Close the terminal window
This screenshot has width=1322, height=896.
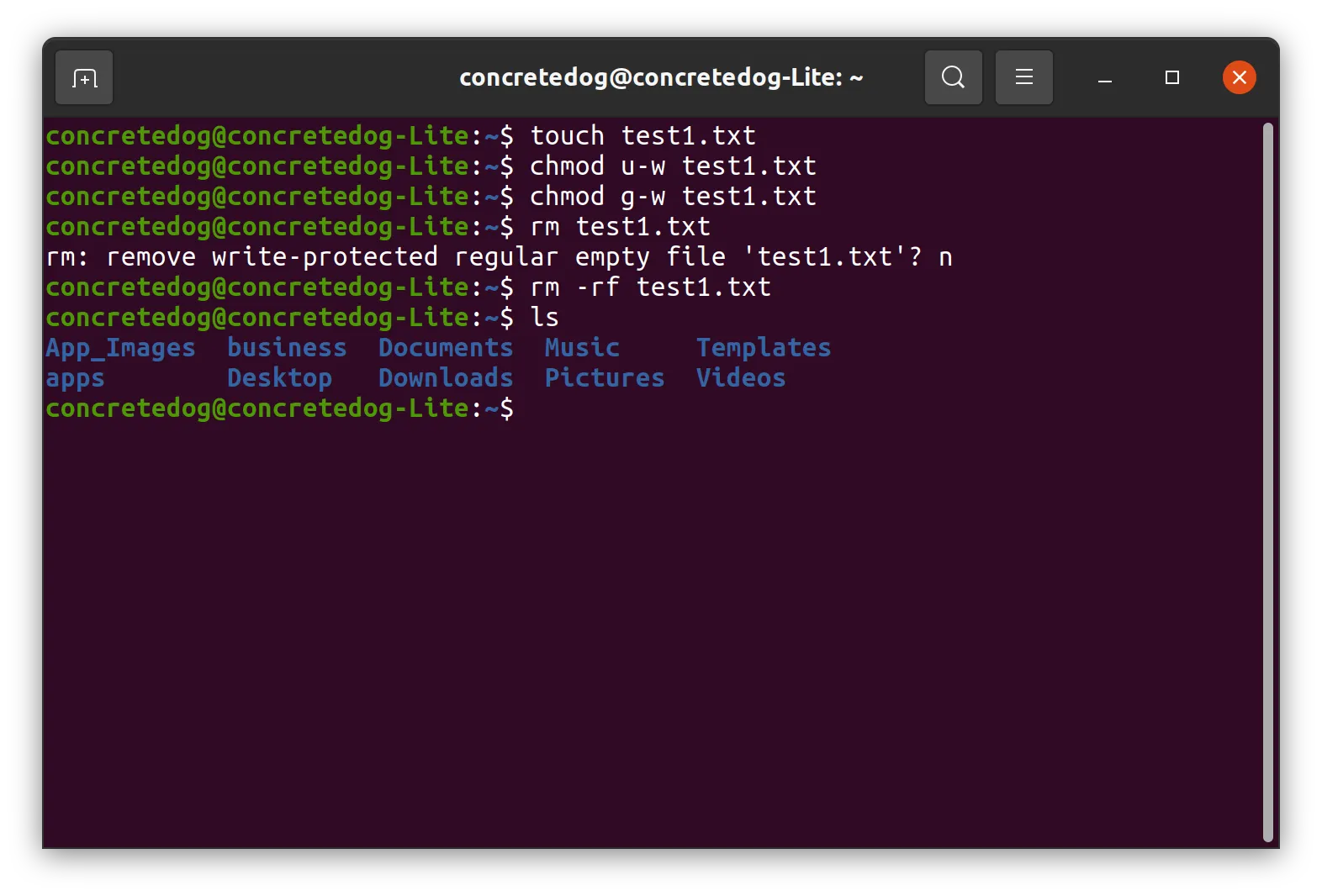pos(1239,78)
